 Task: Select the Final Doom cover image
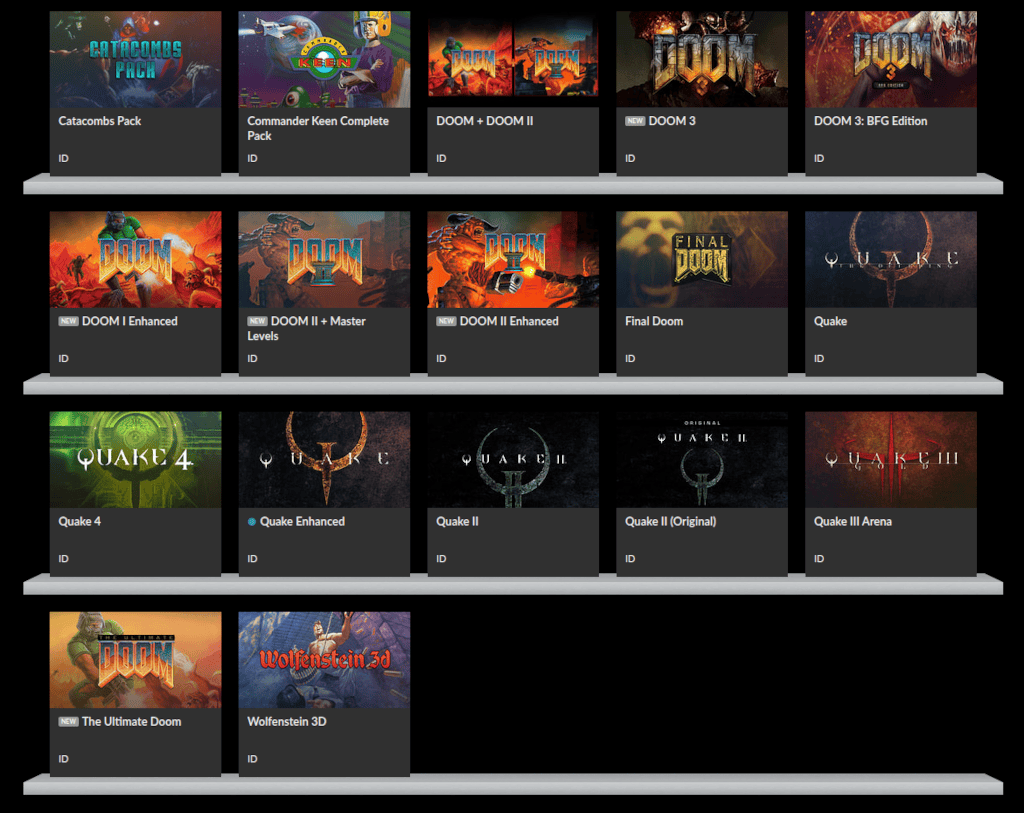(x=702, y=259)
